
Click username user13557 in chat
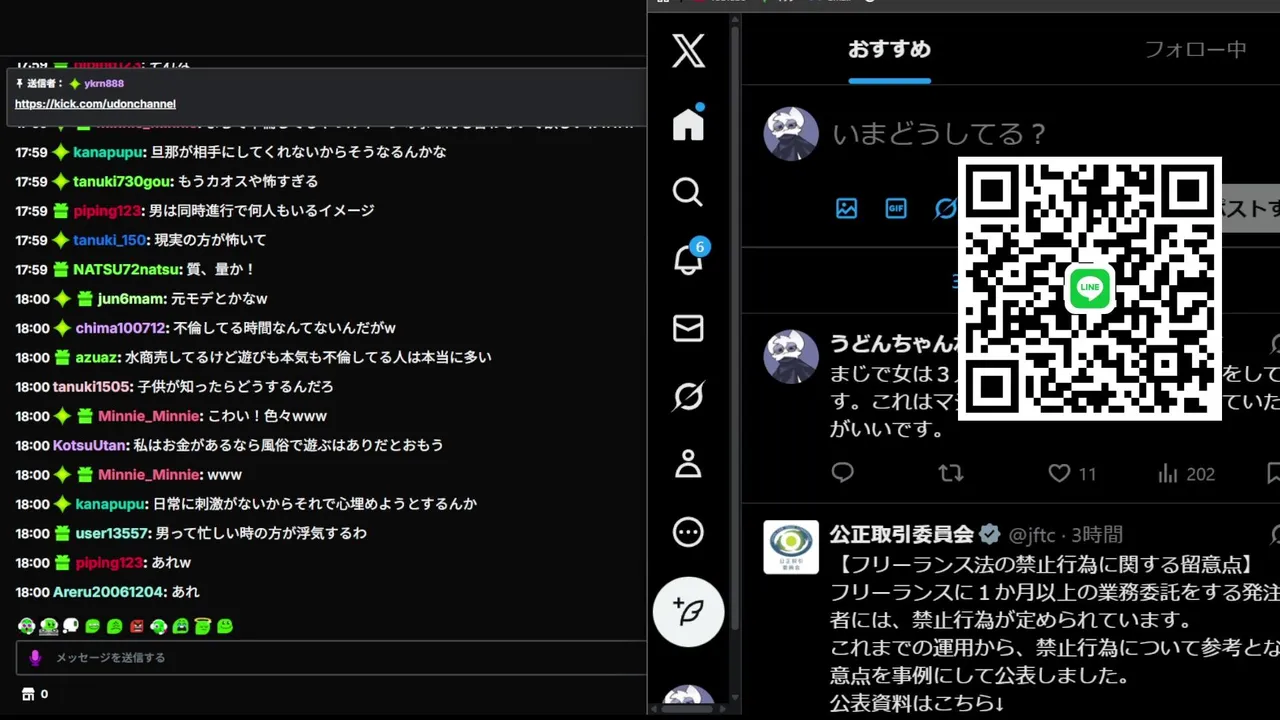coord(112,533)
